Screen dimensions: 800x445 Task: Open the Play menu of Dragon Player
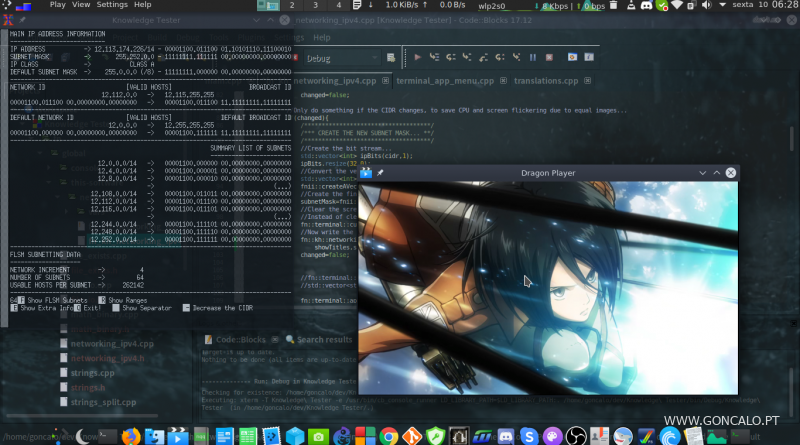click(x=57, y=5)
